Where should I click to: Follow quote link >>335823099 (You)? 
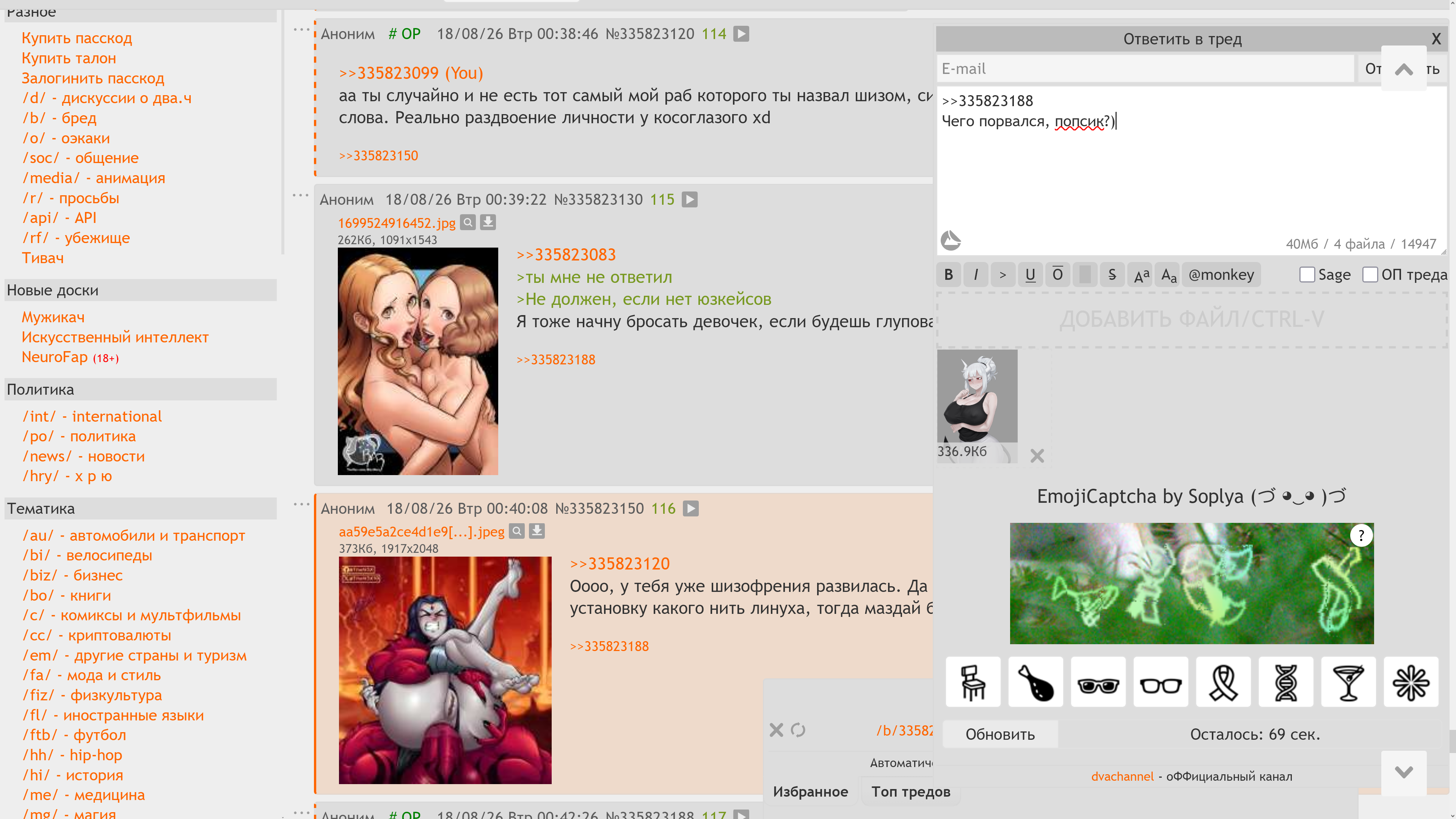point(411,73)
